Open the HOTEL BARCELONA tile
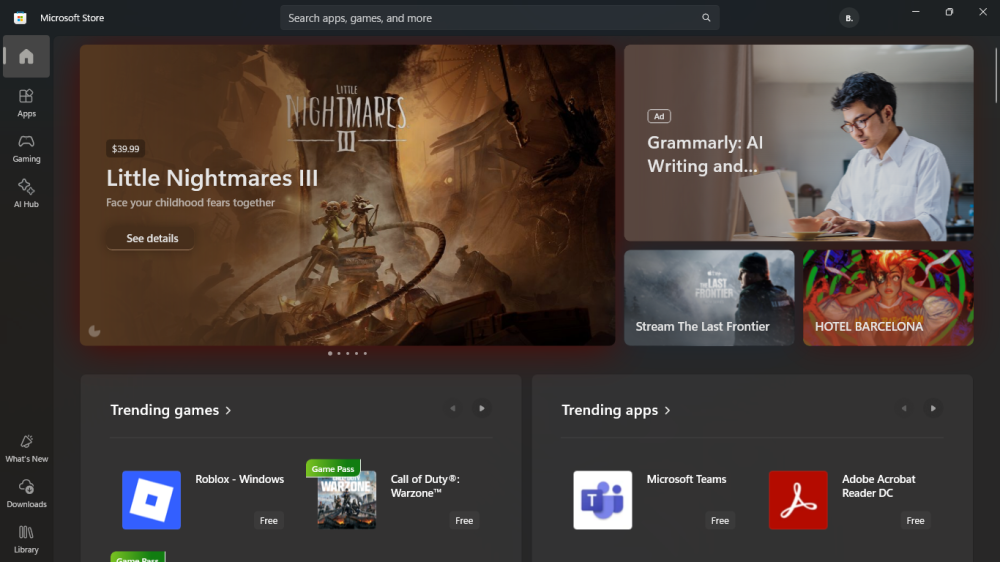 888,298
